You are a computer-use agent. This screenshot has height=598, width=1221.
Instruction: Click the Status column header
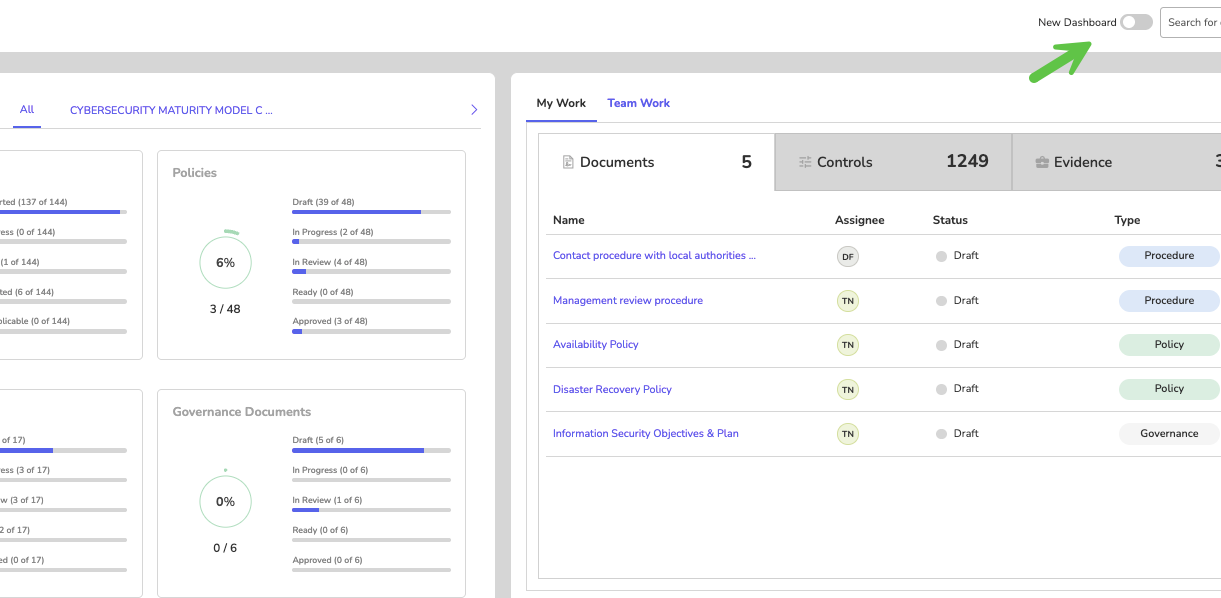(950, 220)
